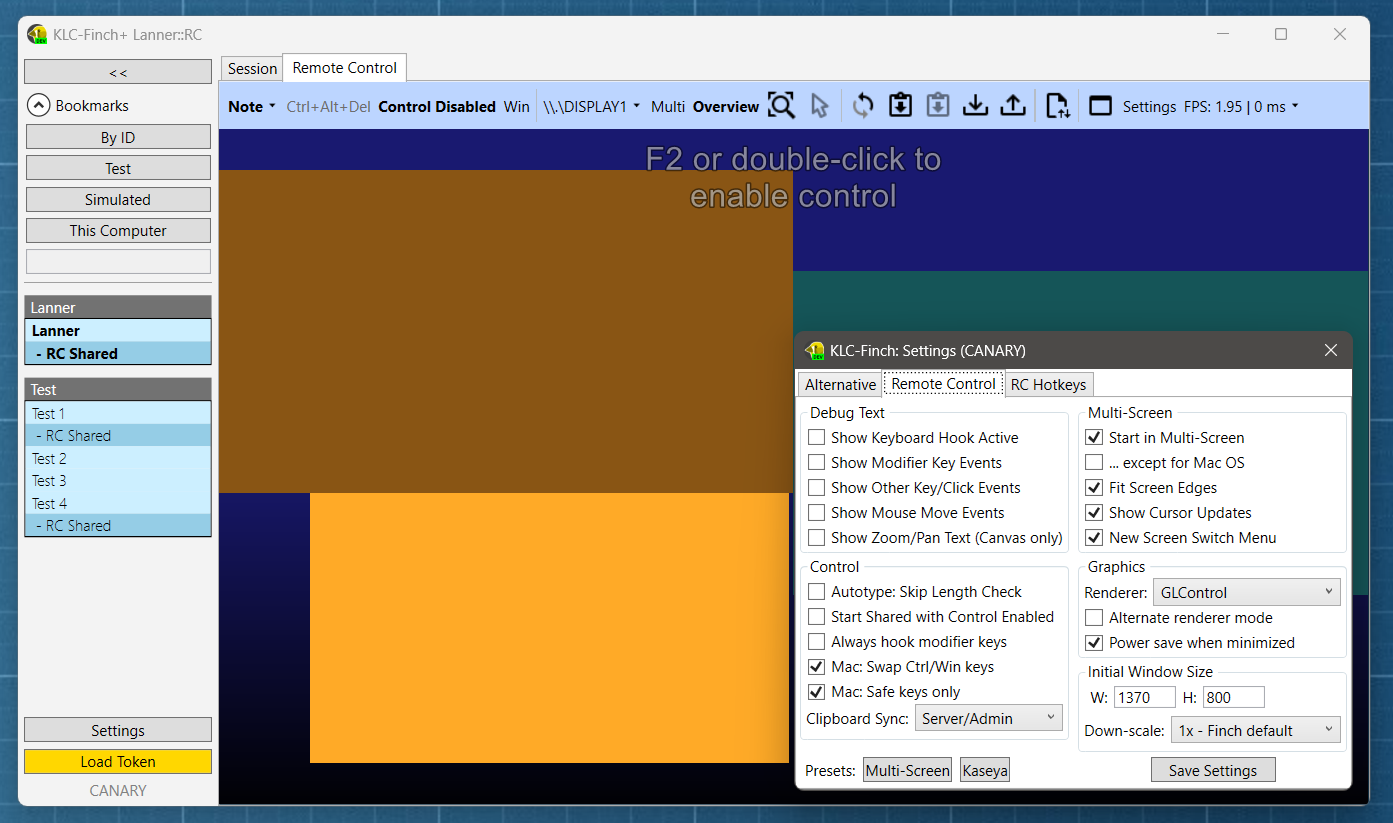The height and width of the screenshot is (823, 1393).
Task: Enable Show Other Key/Click Events
Action: coord(817,487)
